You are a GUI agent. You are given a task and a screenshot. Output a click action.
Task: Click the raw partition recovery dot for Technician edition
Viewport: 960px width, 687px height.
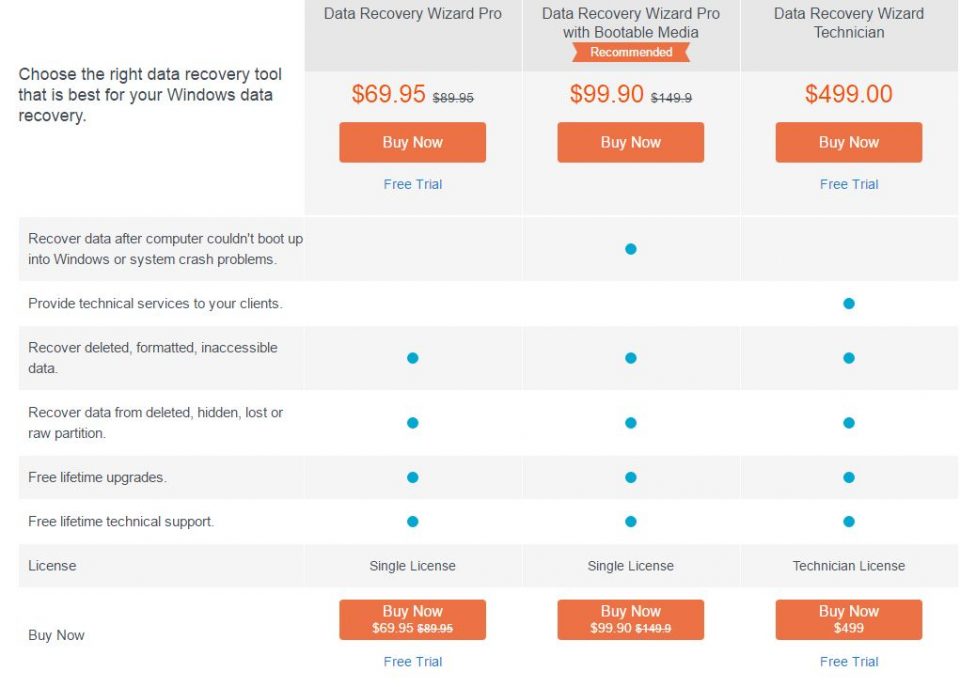point(848,422)
